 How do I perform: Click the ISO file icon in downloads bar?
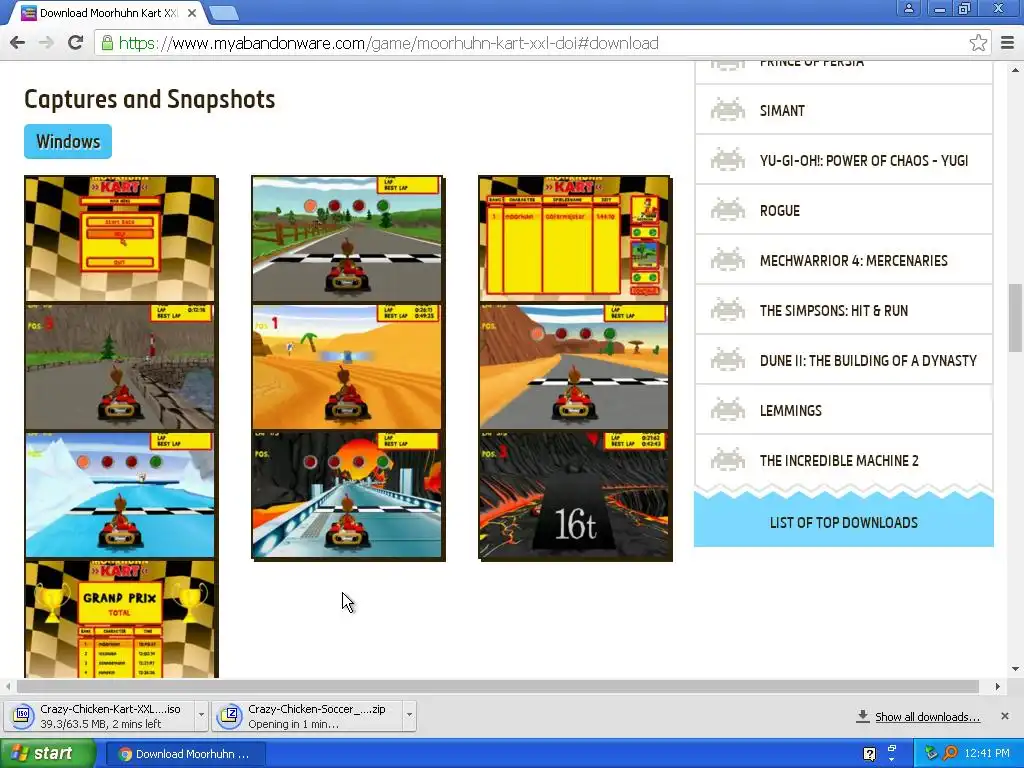[x=23, y=716]
